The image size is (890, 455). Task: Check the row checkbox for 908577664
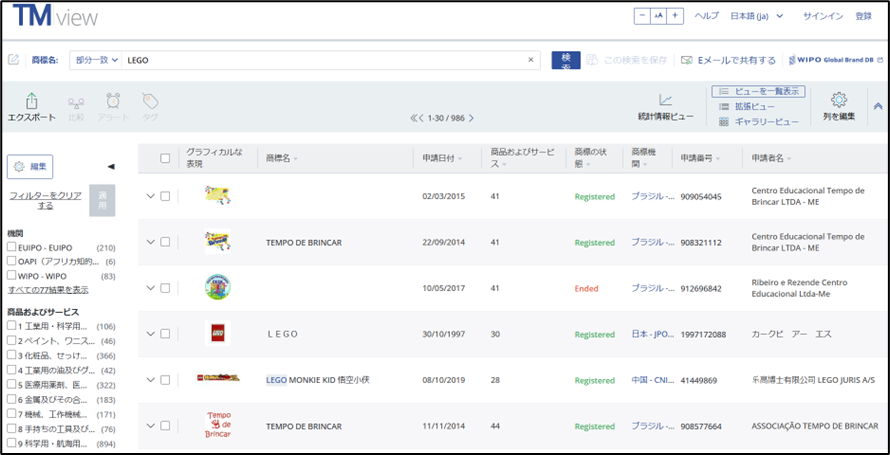[x=165, y=426]
